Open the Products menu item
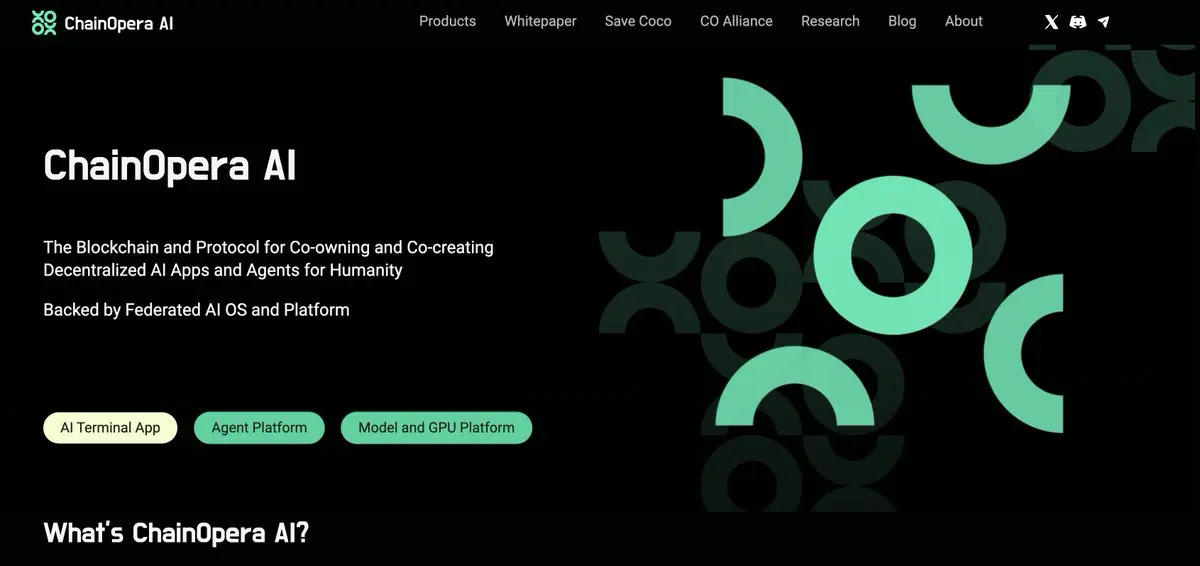 447,21
